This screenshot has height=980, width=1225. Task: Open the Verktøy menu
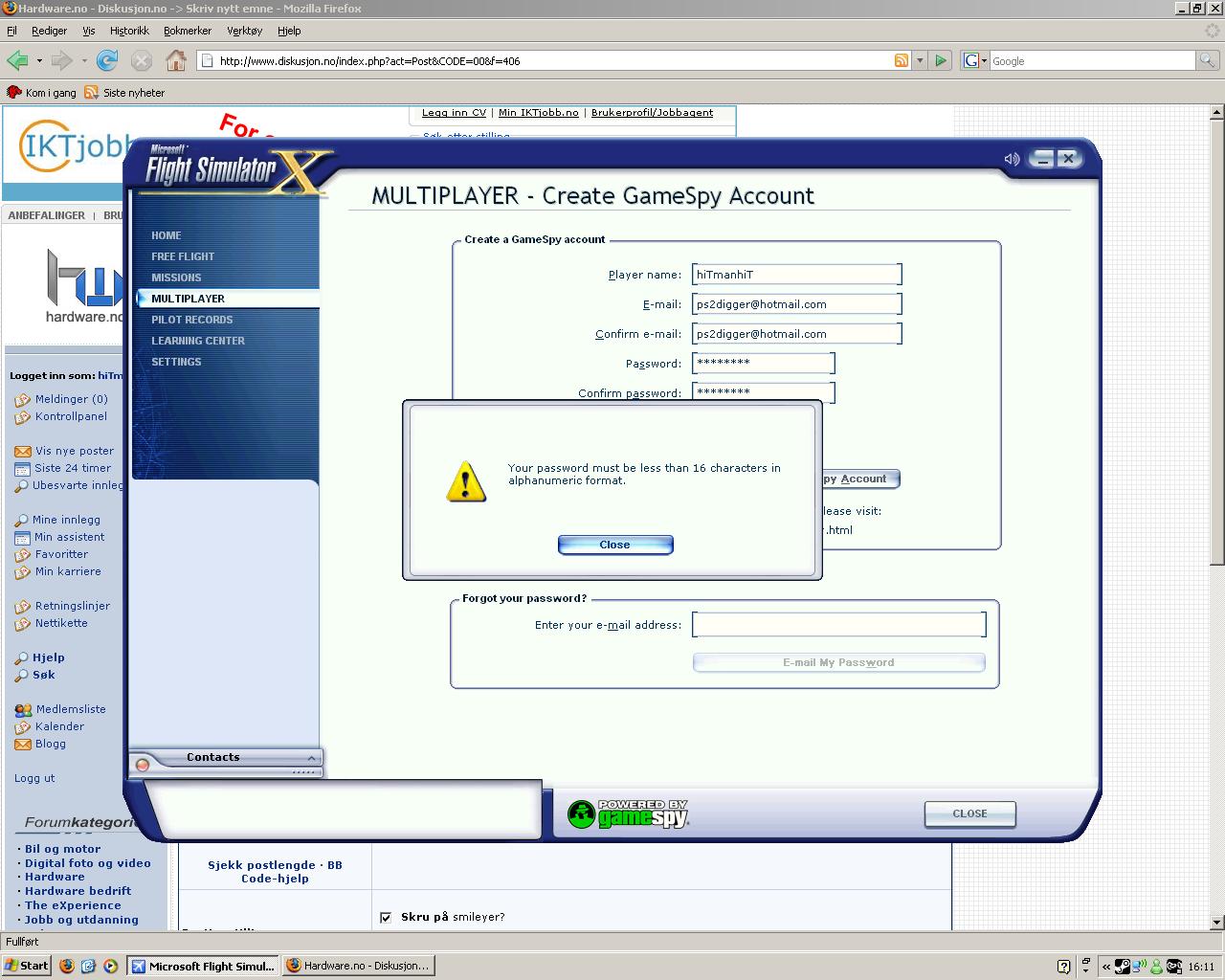coord(245,31)
